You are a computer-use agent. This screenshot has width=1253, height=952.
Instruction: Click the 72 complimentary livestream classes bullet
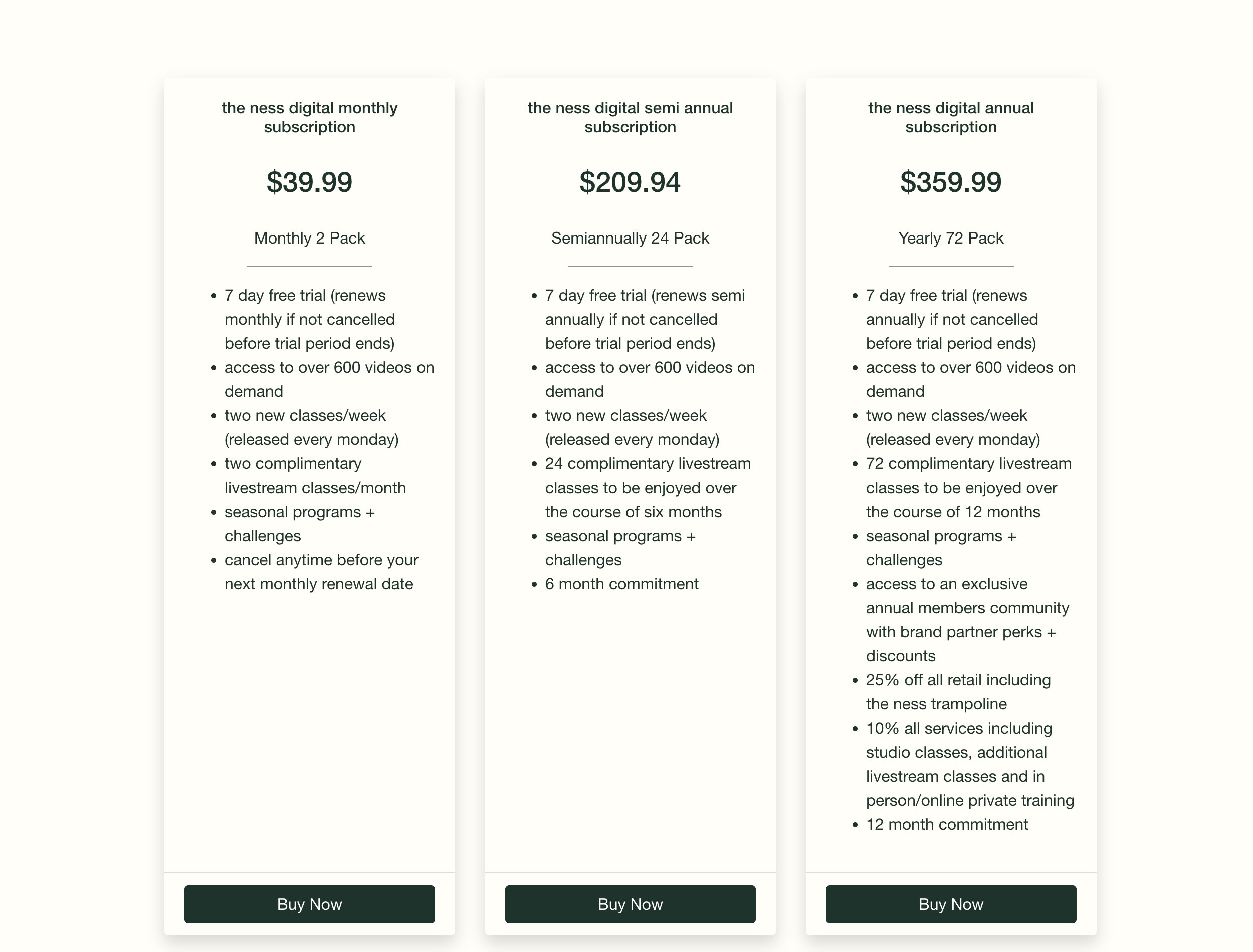click(968, 488)
